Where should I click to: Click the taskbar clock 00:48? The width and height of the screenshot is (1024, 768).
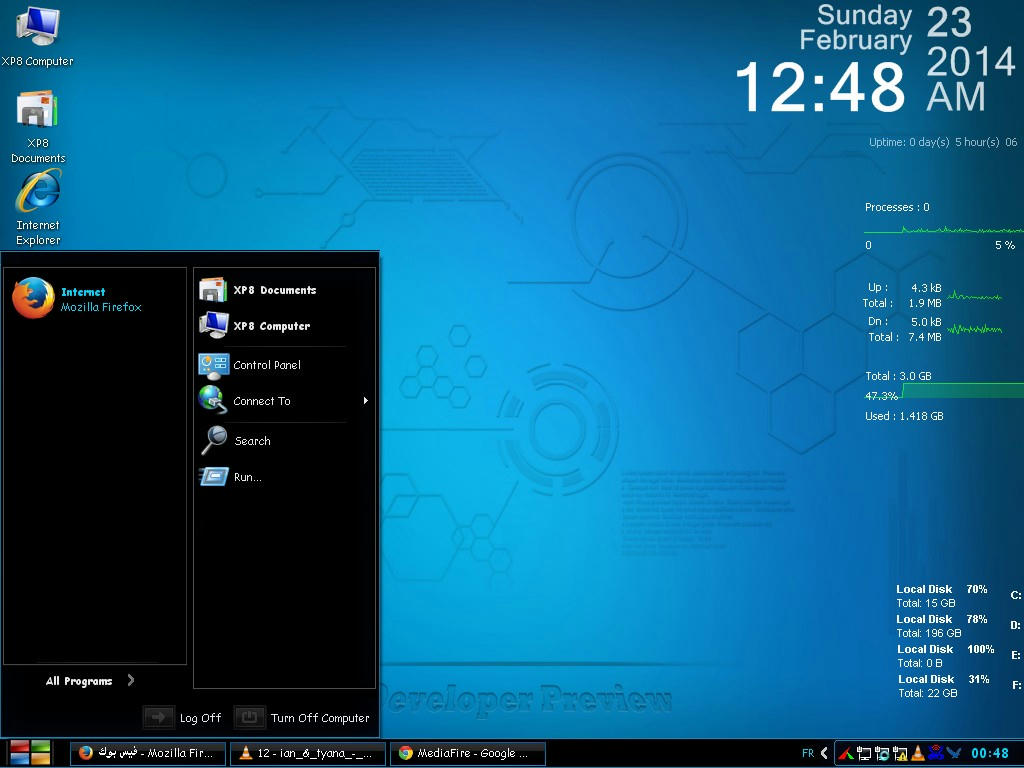pyautogui.click(x=990, y=753)
